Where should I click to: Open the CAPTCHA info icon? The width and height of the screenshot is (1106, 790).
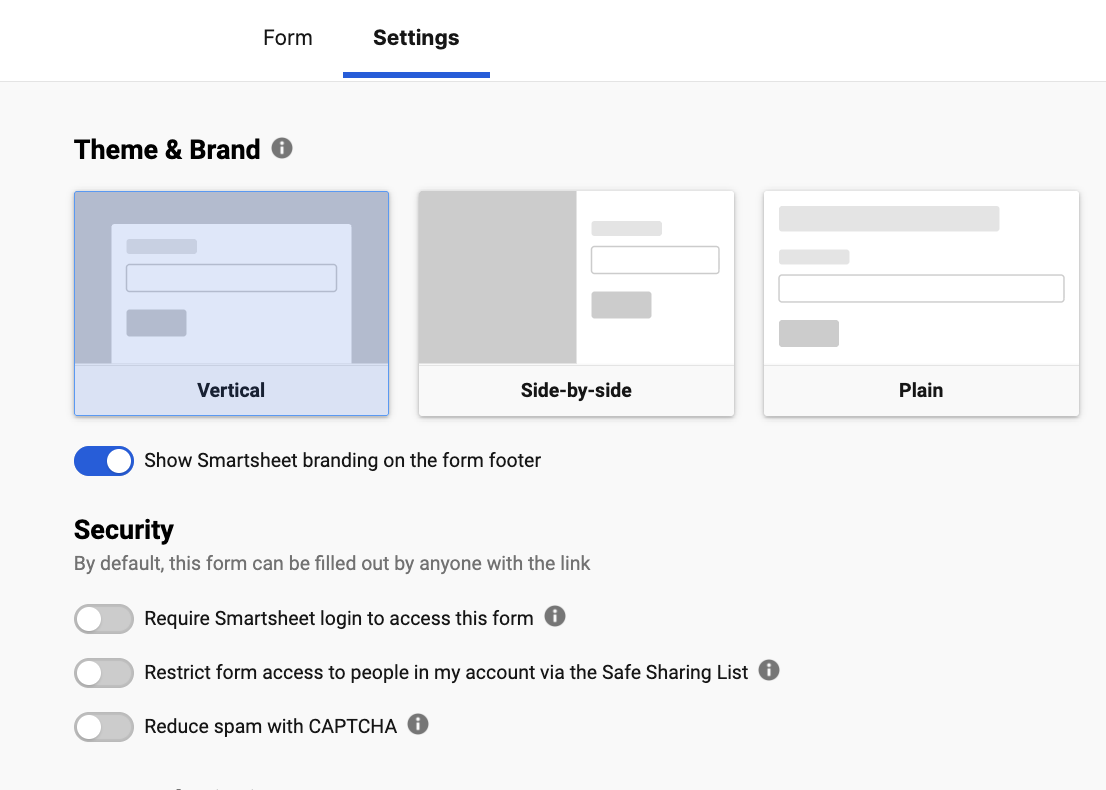click(418, 724)
